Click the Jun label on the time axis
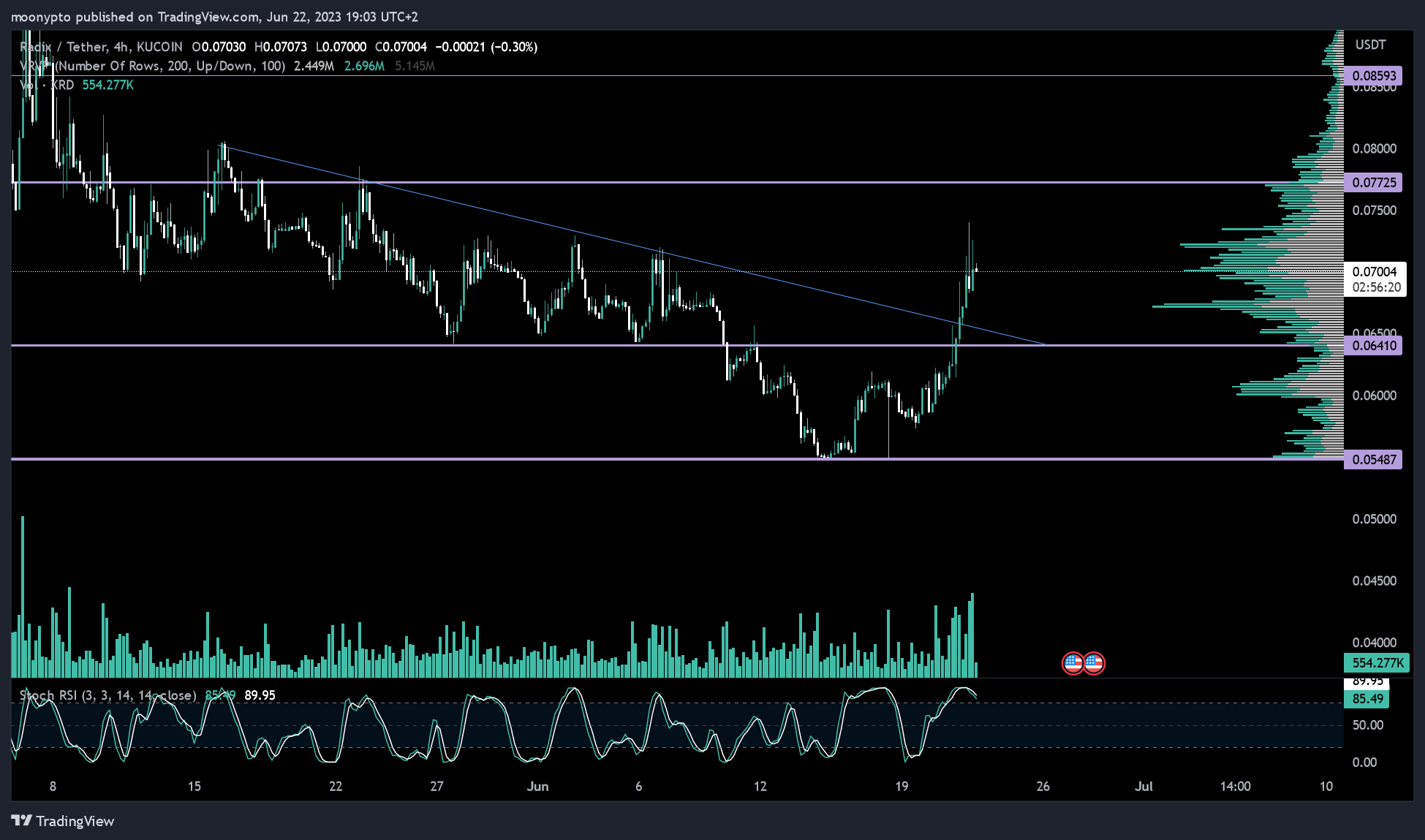 pyautogui.click(x=537, y=787)
